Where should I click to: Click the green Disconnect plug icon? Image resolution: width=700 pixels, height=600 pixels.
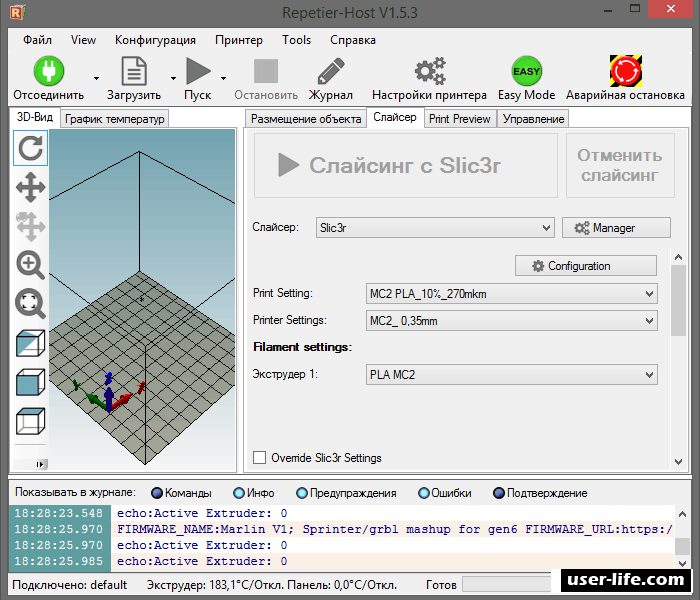click(49, 71)
